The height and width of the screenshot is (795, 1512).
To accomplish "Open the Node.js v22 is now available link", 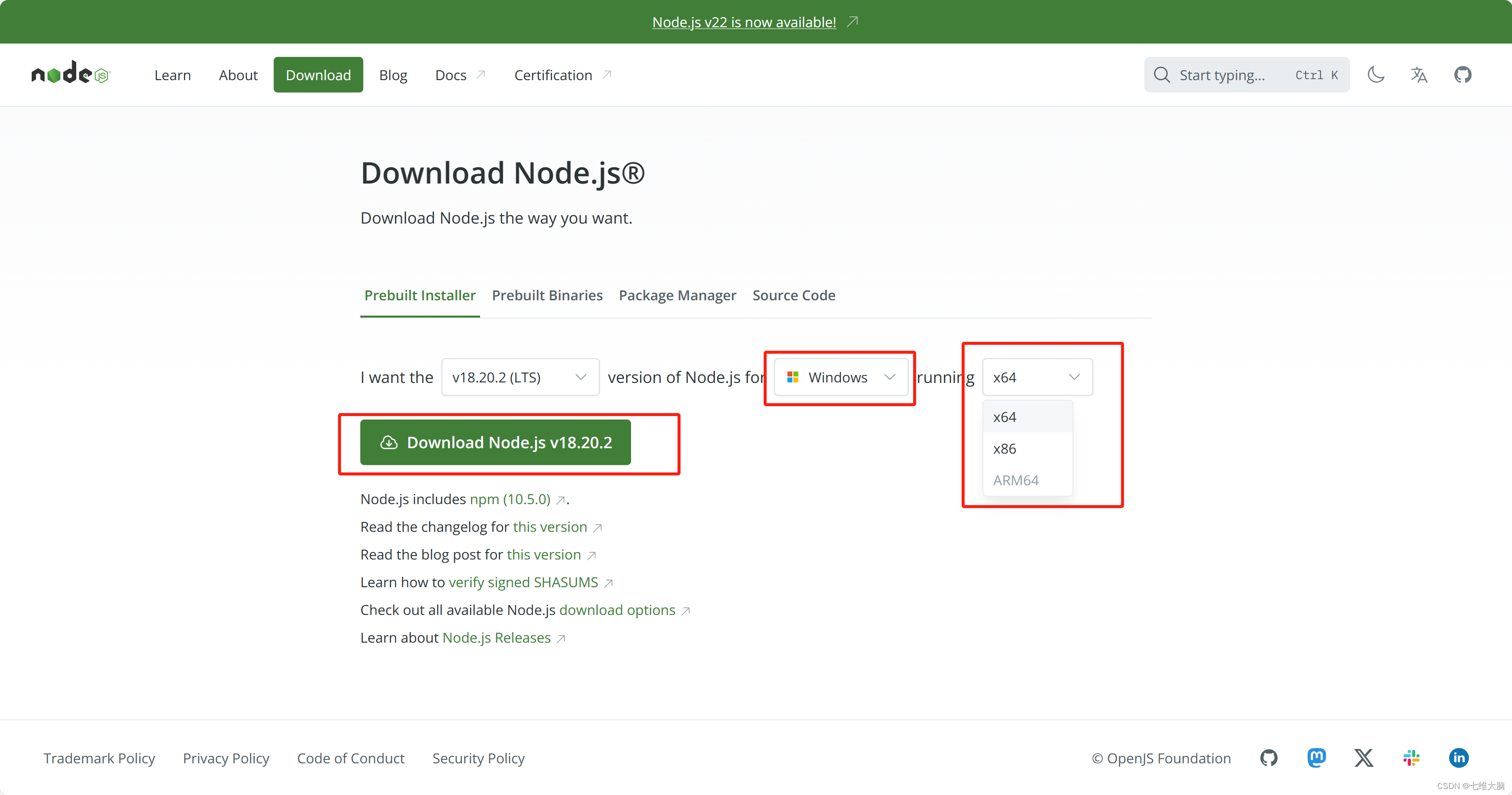I will coord(744,22).
